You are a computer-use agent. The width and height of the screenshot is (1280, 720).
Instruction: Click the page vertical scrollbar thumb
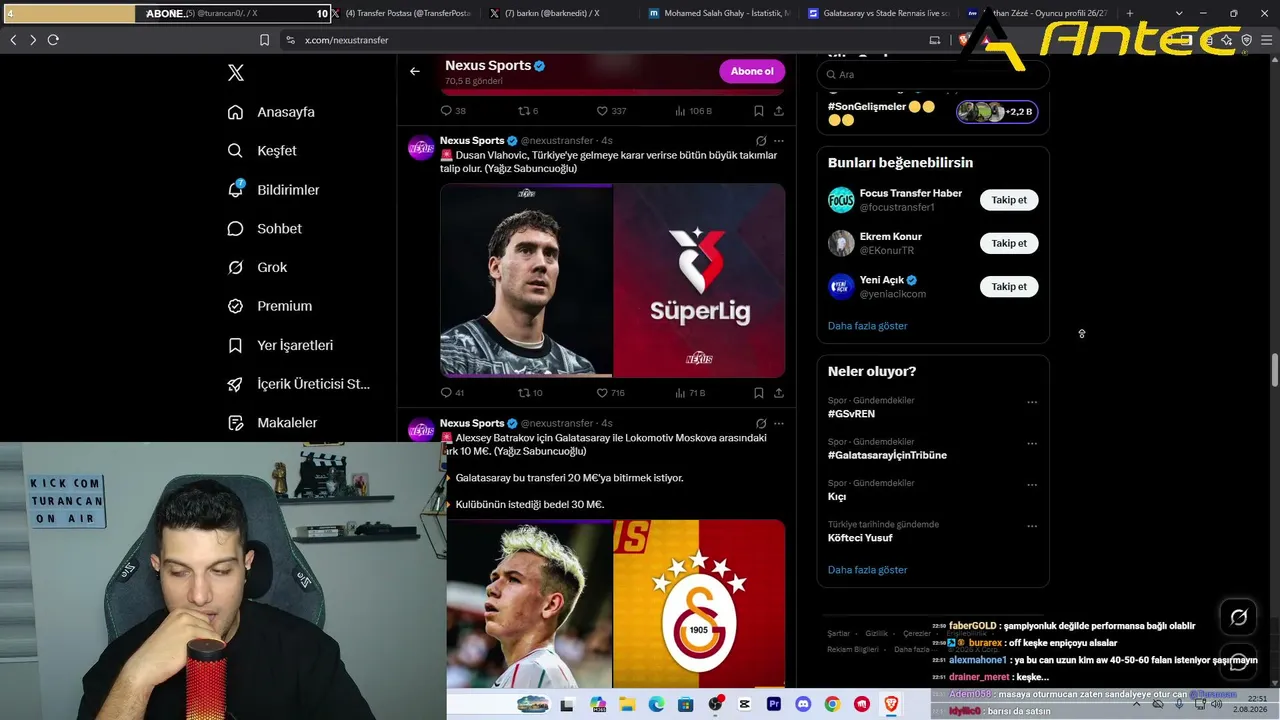[x=1274, y=370]
